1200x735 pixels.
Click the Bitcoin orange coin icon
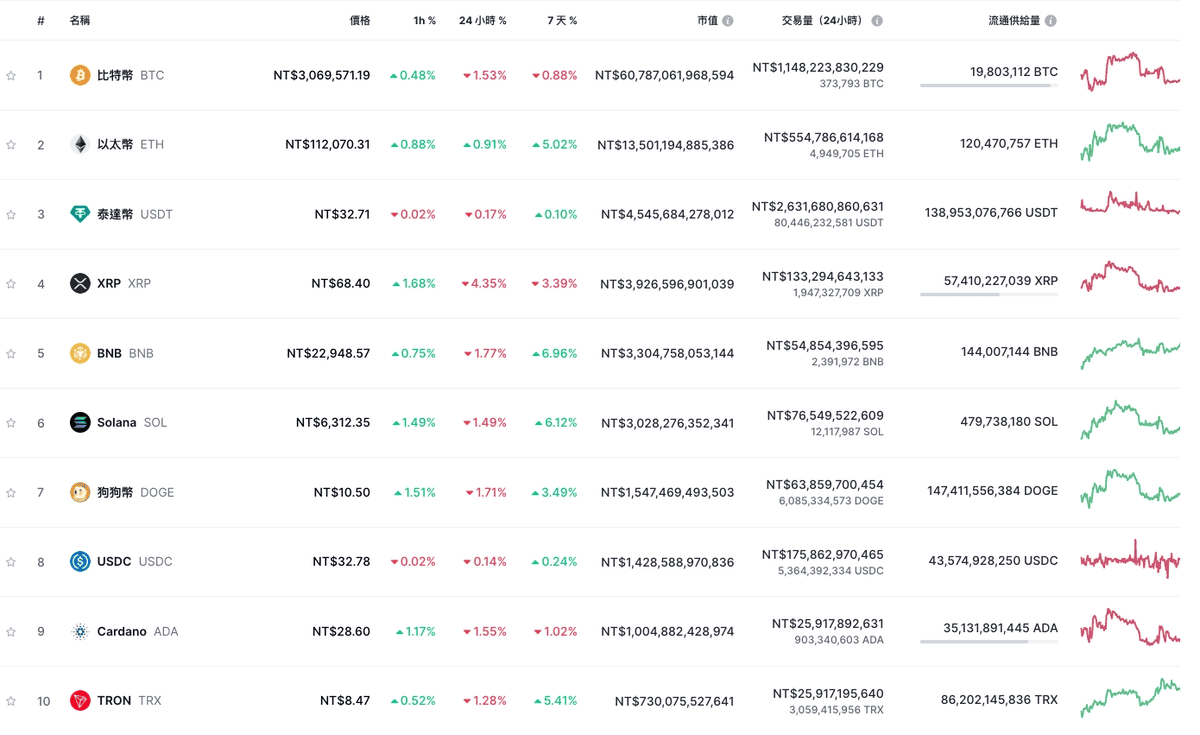pyautogui.click(x=80, y=75)
